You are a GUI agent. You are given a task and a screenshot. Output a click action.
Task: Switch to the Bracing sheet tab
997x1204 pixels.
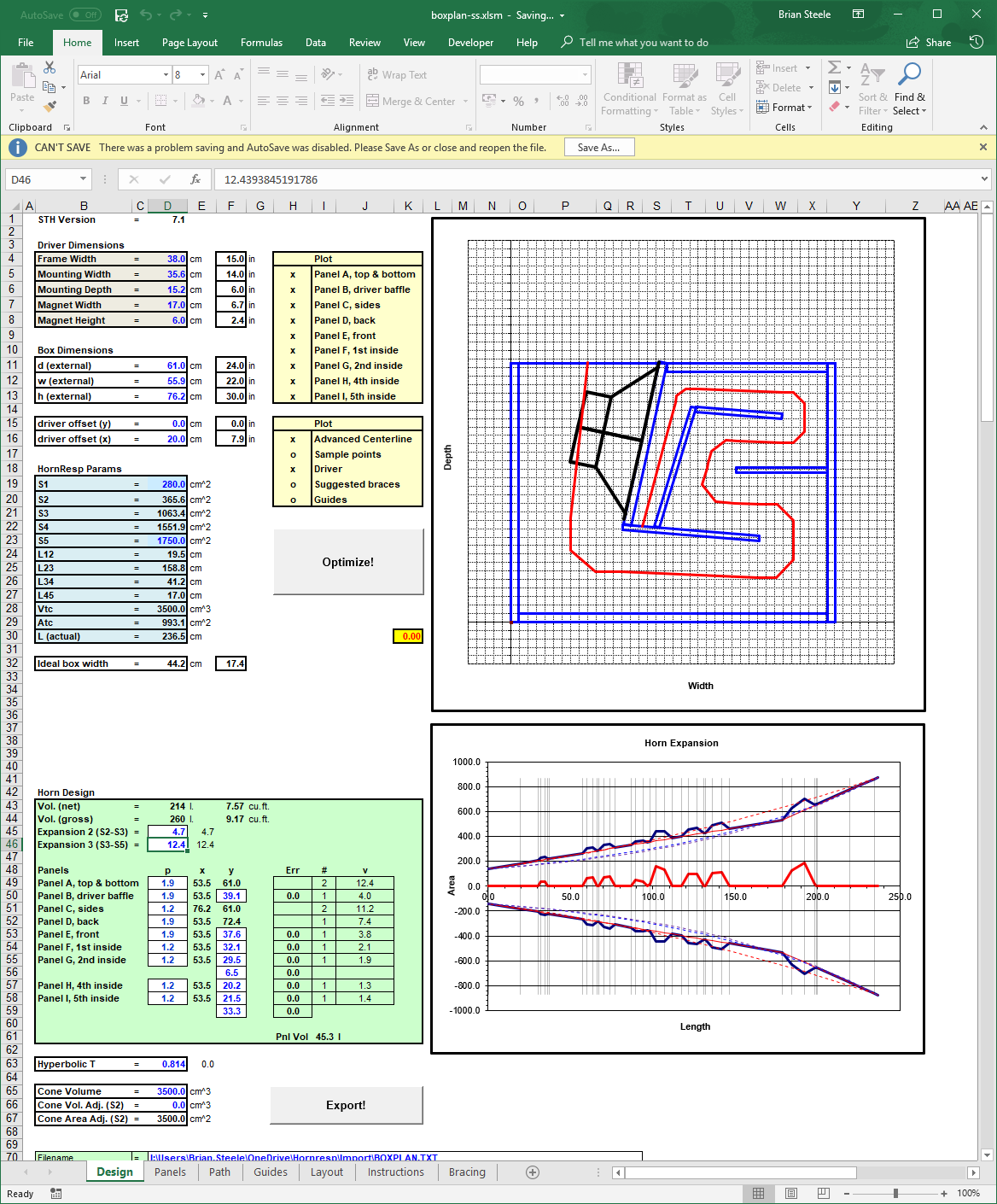tap(467, 1172)
